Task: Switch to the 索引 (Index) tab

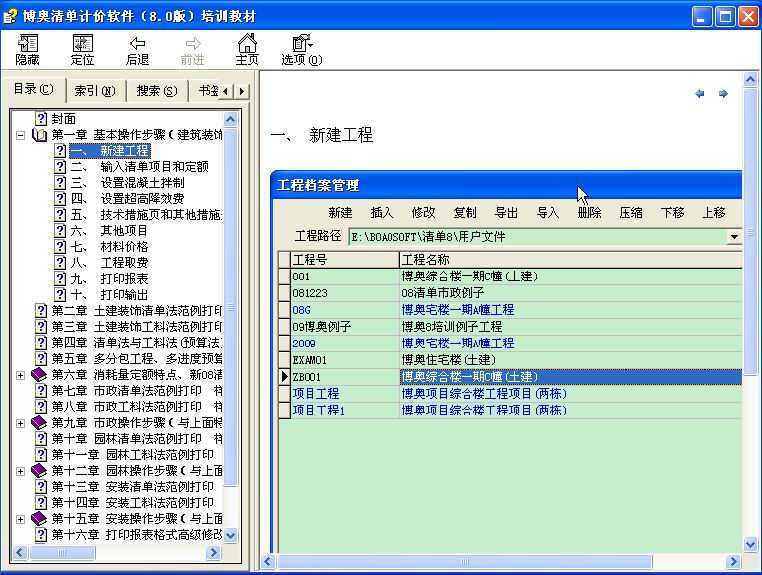Action: tap(95, 91)
